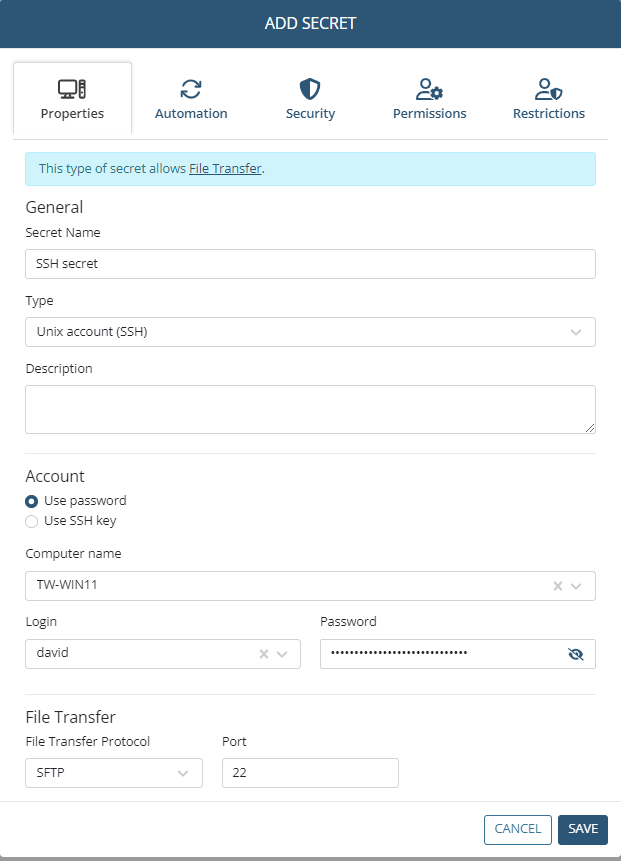Click the Restrictions user-shield icon
The width and height of the screenshot is (621, 861).
coord(549,89)
